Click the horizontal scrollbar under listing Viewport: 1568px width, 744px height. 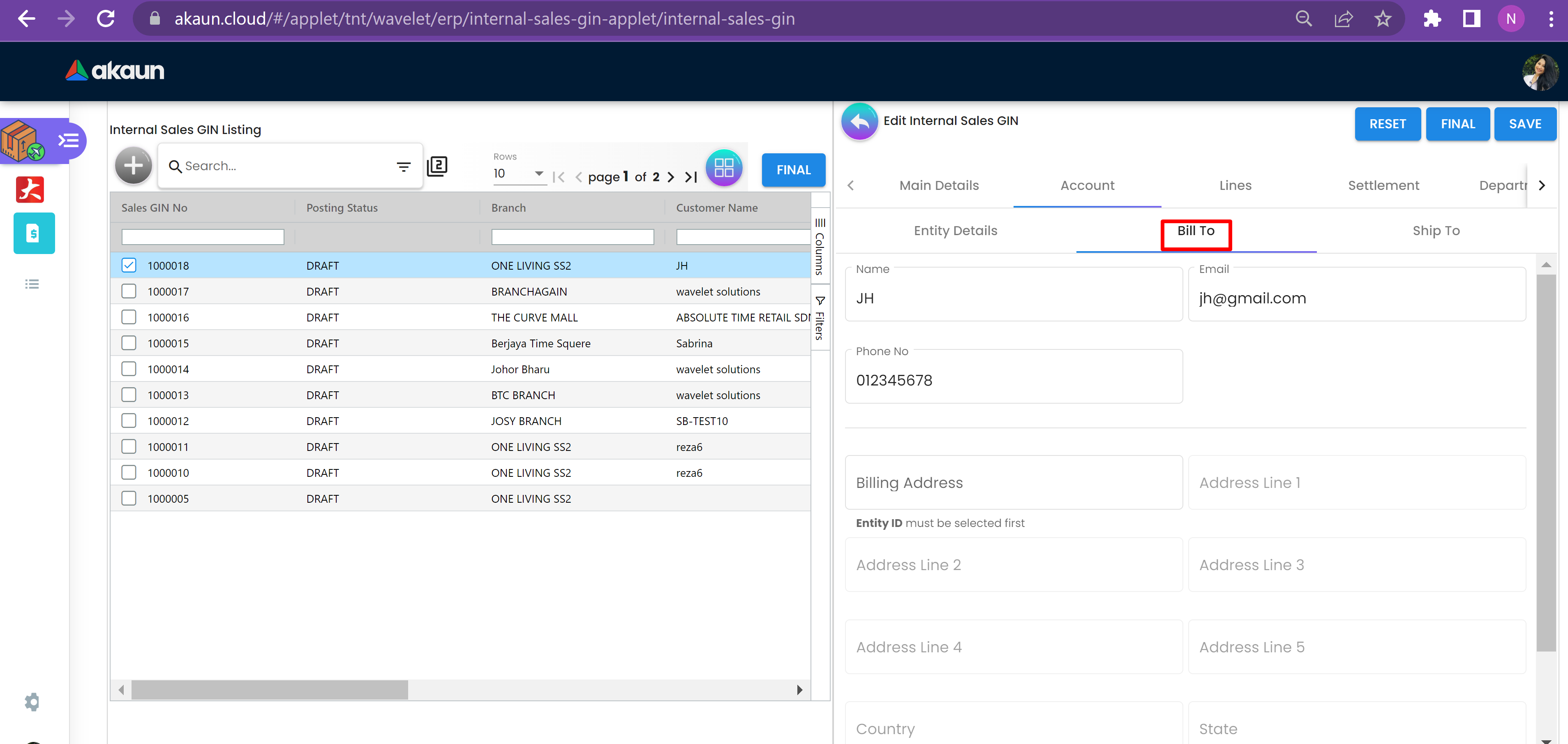[x=269, y=690]
